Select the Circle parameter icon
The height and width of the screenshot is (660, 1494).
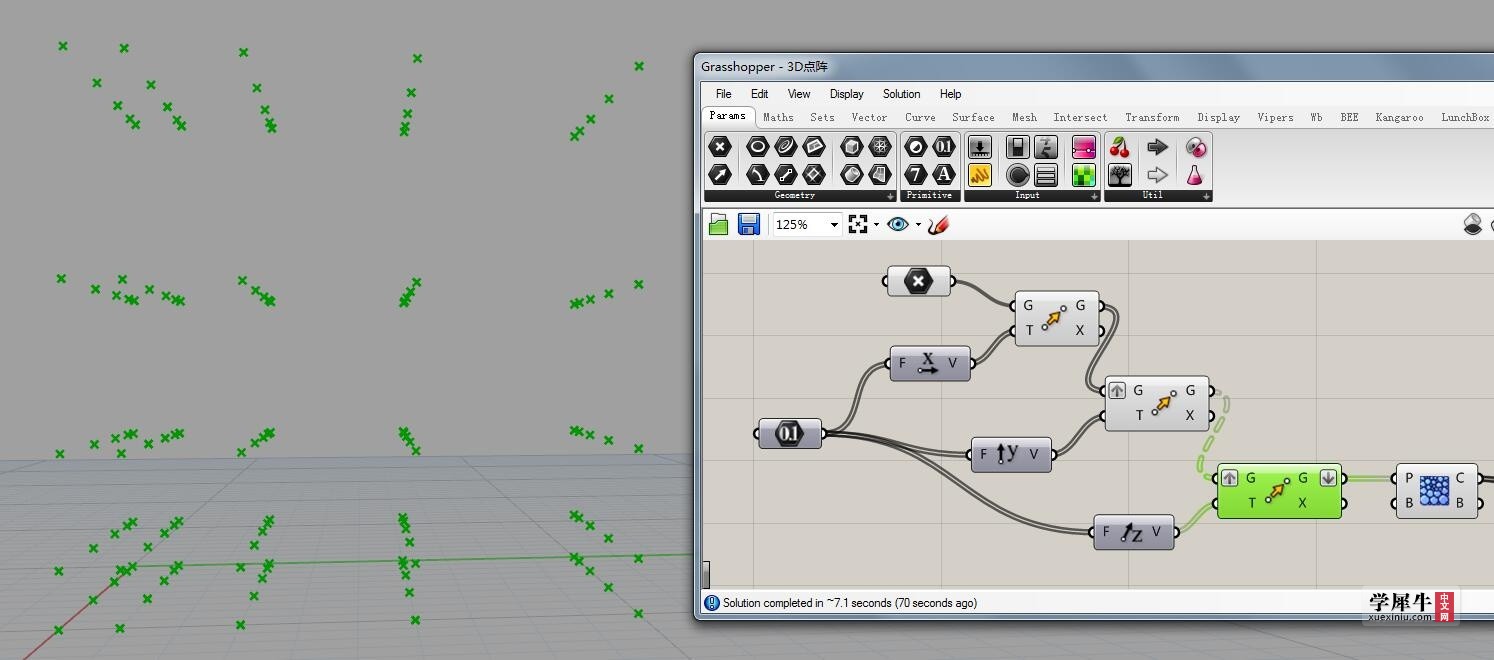point(758,147)
